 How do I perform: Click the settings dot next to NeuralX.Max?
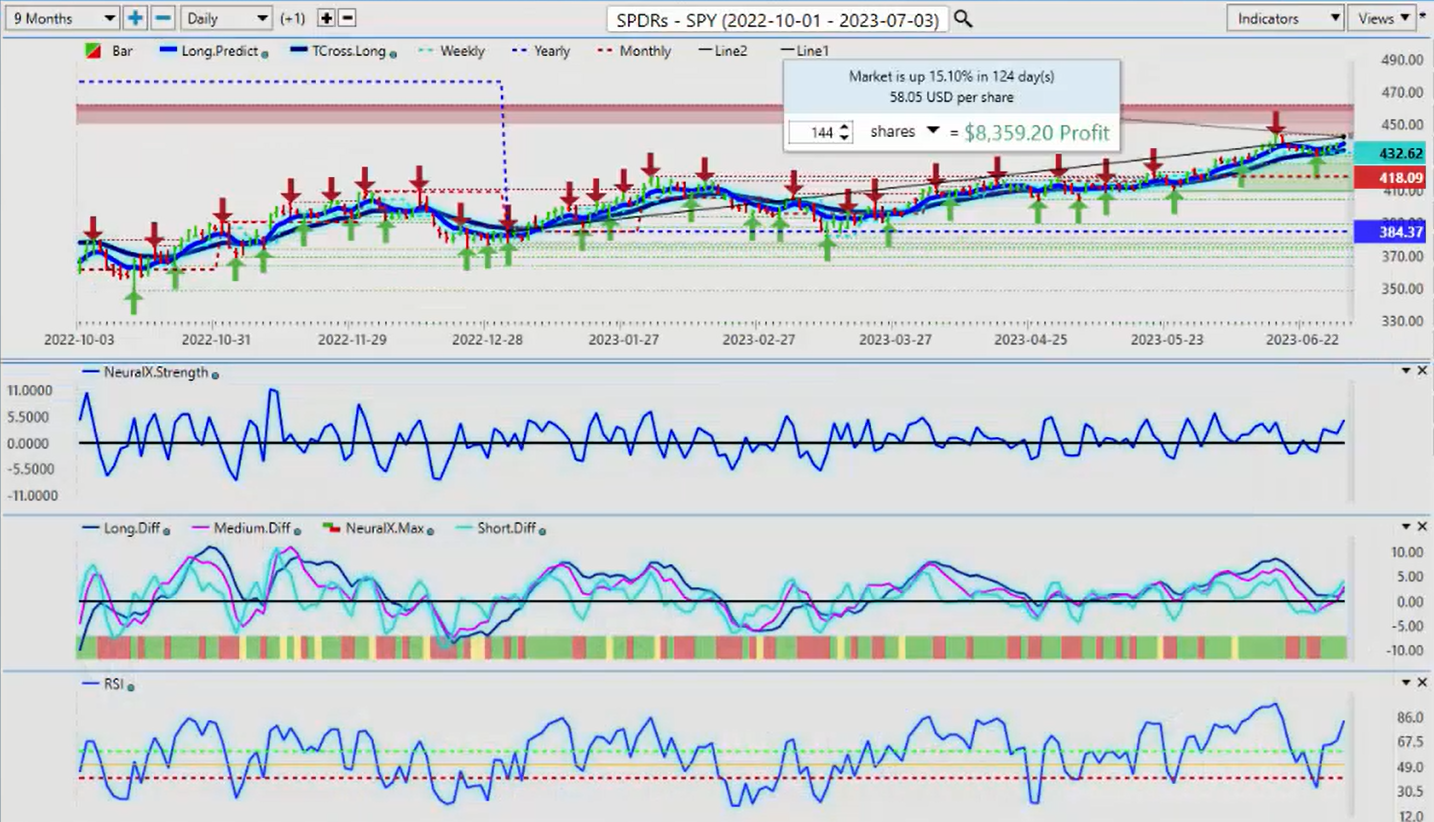(429, 531)
